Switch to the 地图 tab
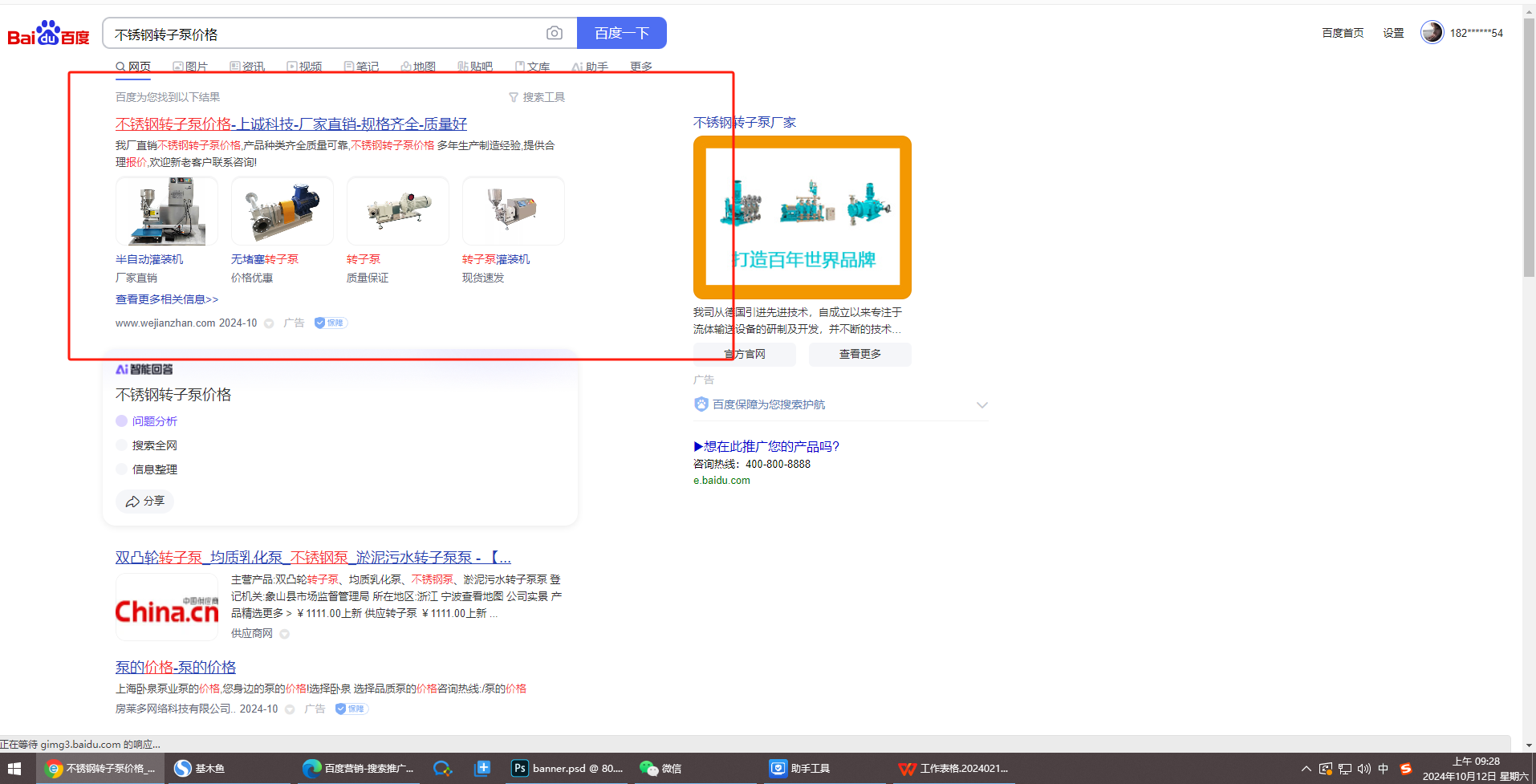1536x784 pixels. point(418,67)
